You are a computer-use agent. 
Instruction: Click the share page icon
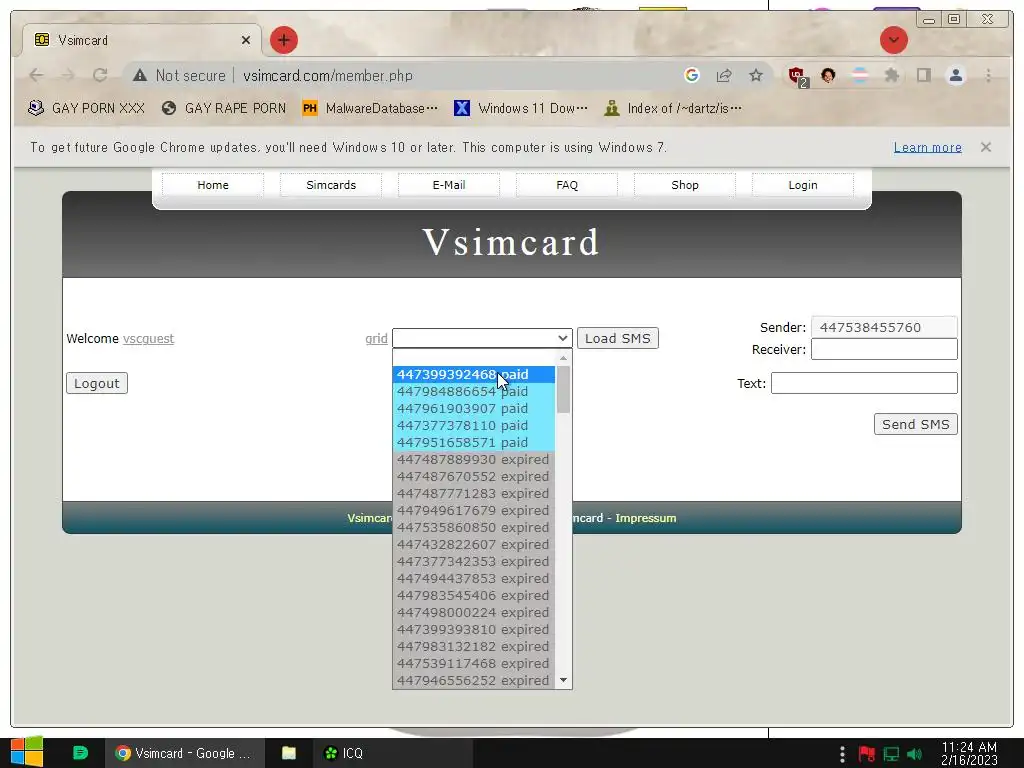pyautogui.click(x=724, y=76)
